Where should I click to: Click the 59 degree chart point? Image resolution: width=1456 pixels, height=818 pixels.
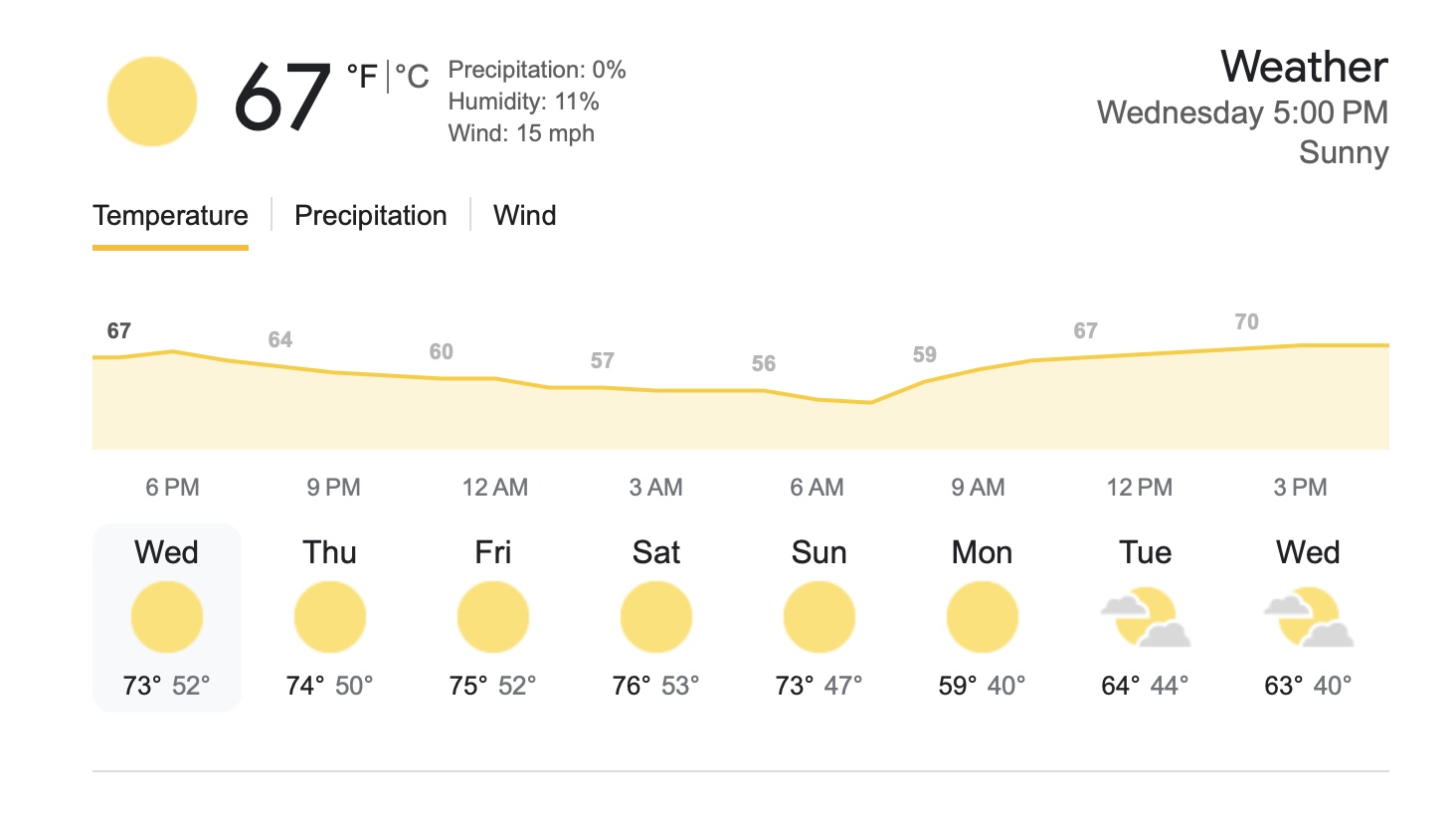pyautogui.click(x=925, y=355)
